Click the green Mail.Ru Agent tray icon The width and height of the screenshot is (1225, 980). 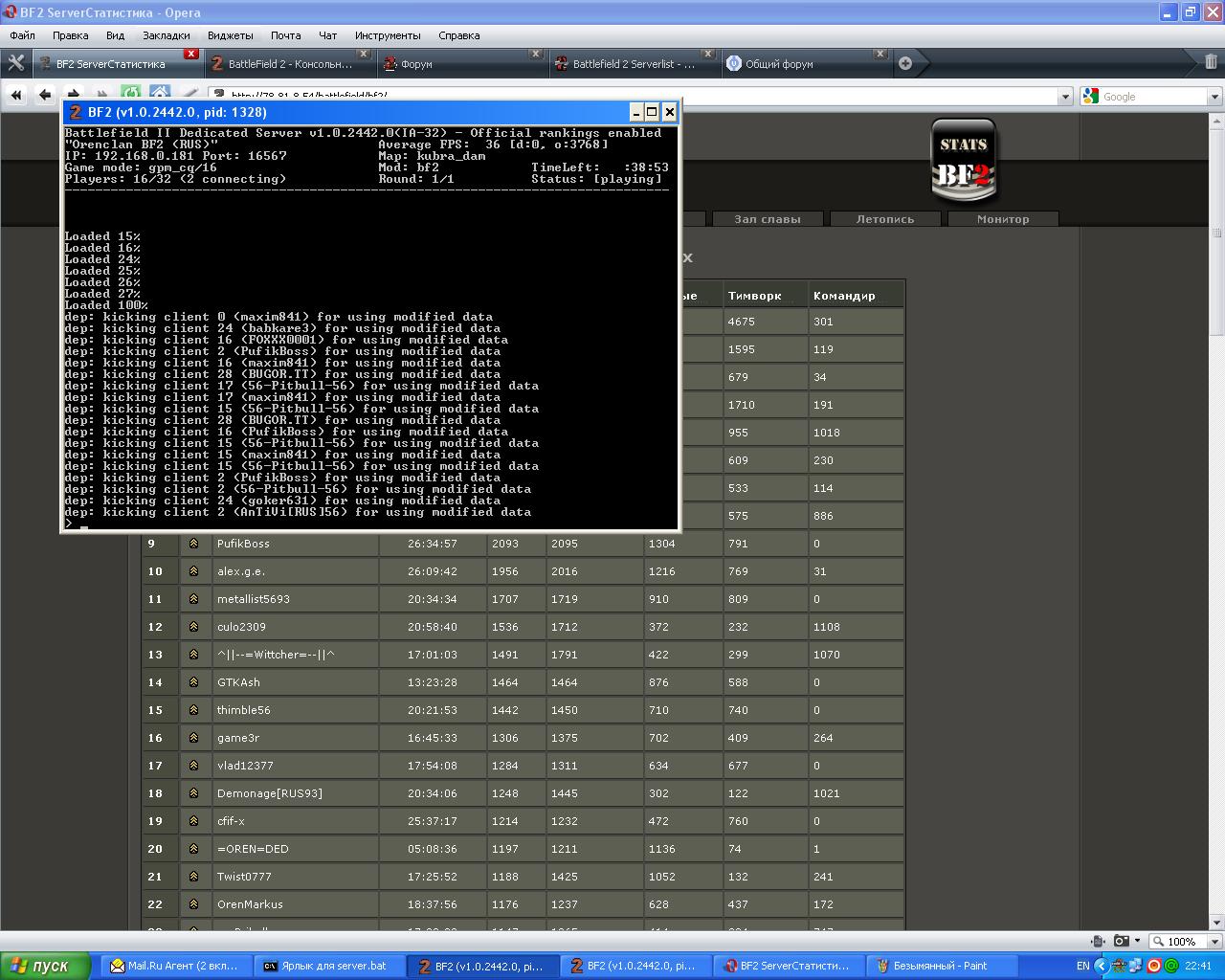click(x=1171, y=966)
